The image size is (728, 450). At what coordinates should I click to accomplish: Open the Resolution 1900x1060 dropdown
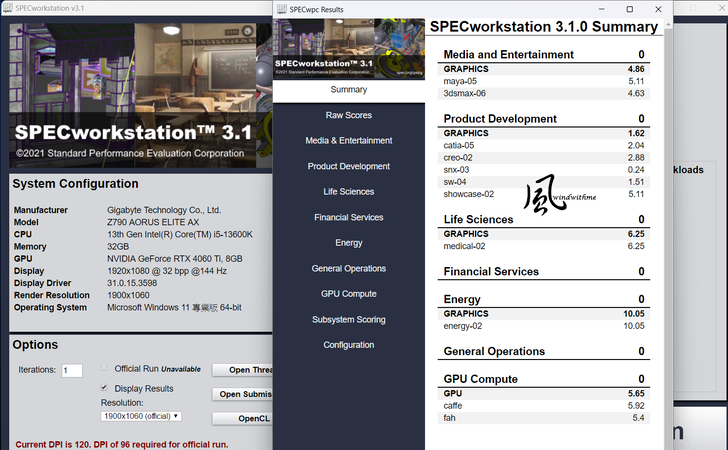[x=140, y=416]
